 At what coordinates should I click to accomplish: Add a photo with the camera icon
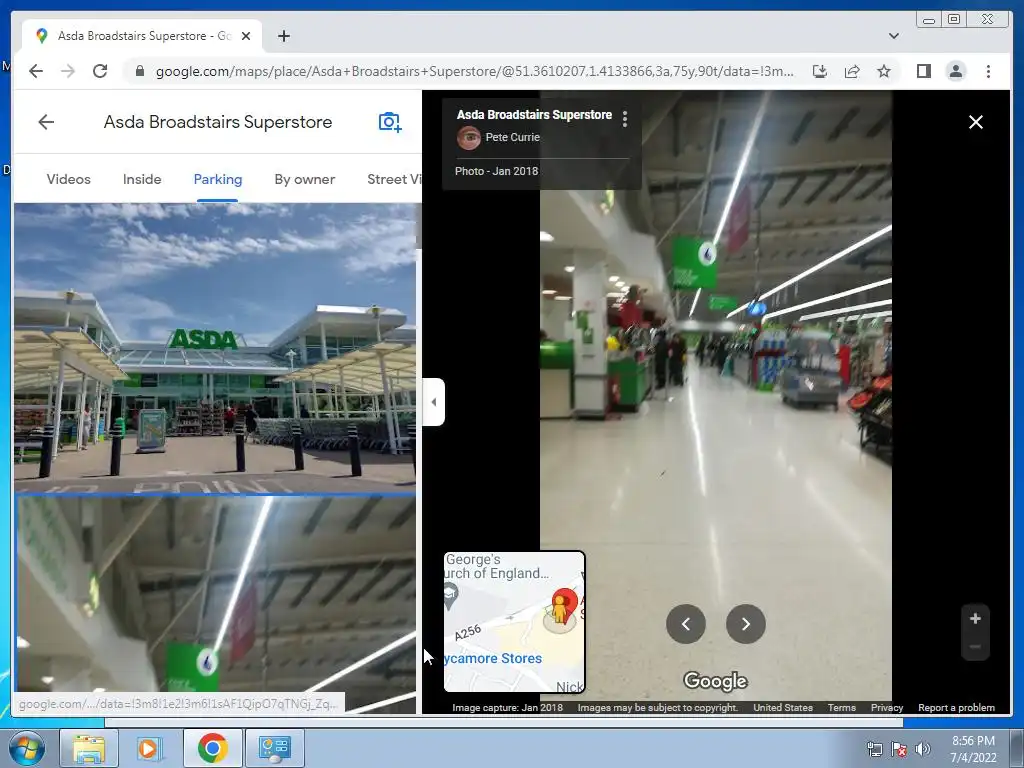(390, 121)
